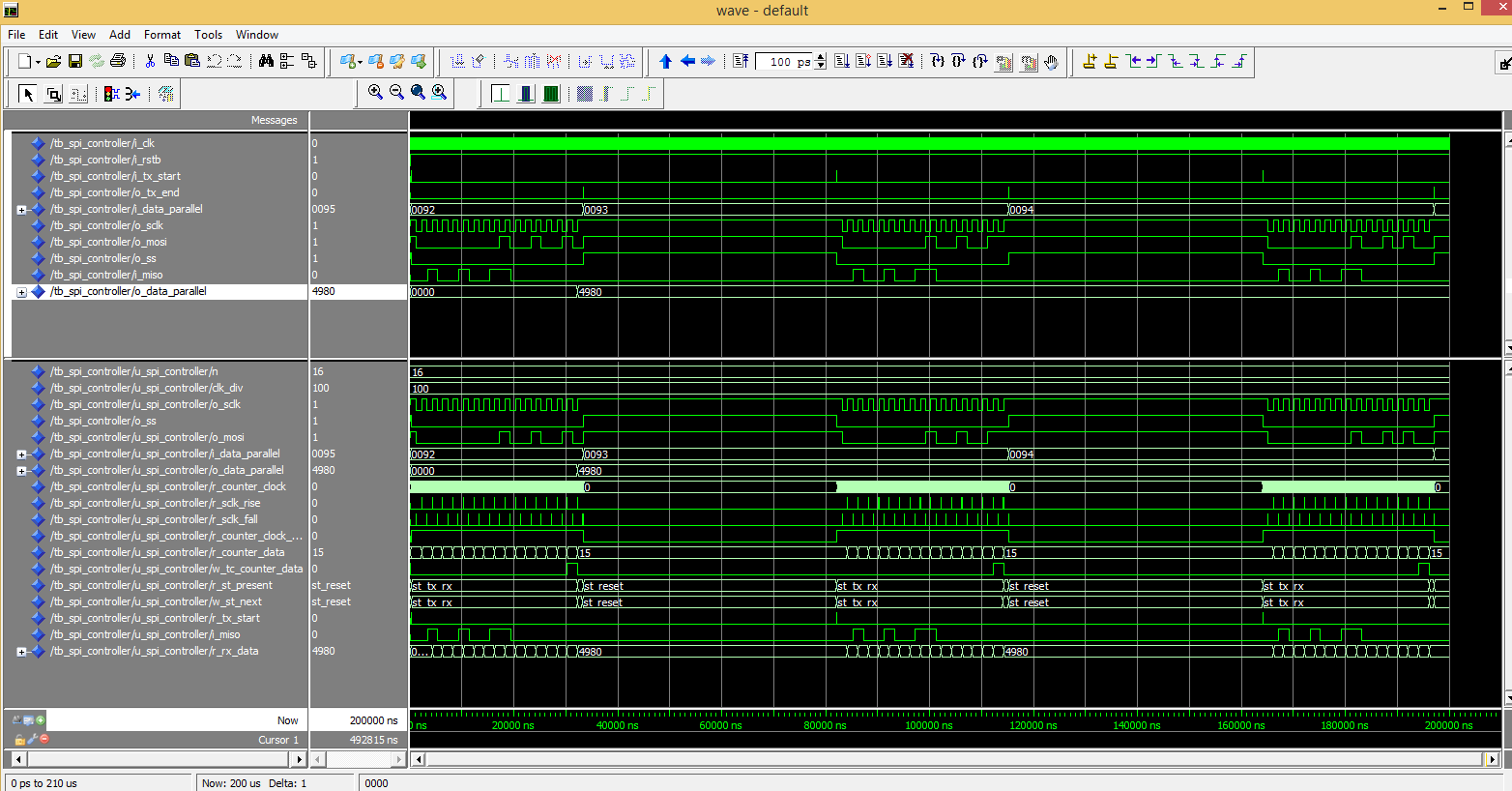Open the Tools menu

tap(208, 34)
